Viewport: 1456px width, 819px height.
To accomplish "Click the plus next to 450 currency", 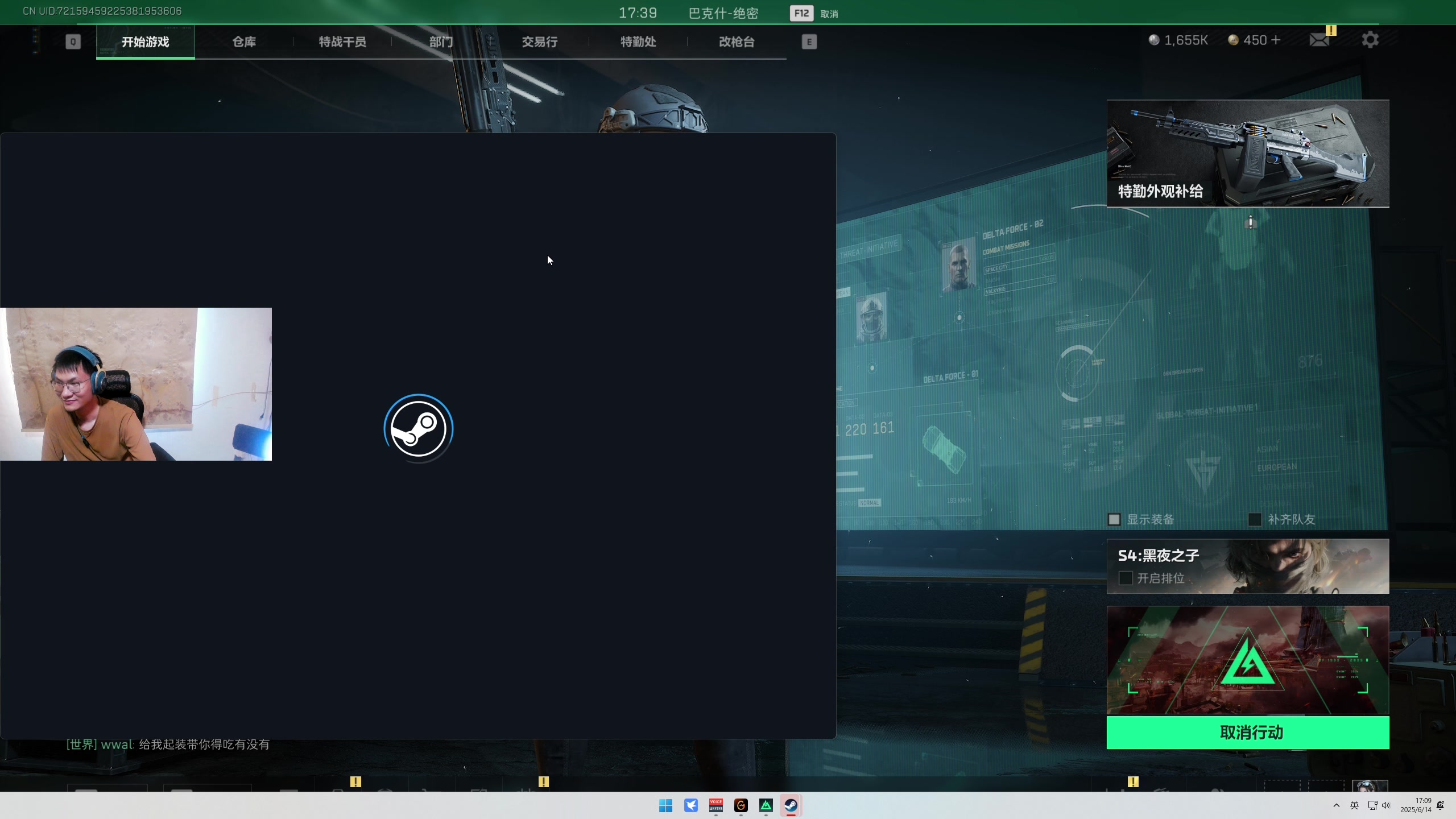I will pyautogui.click(x=1276, y=40).
